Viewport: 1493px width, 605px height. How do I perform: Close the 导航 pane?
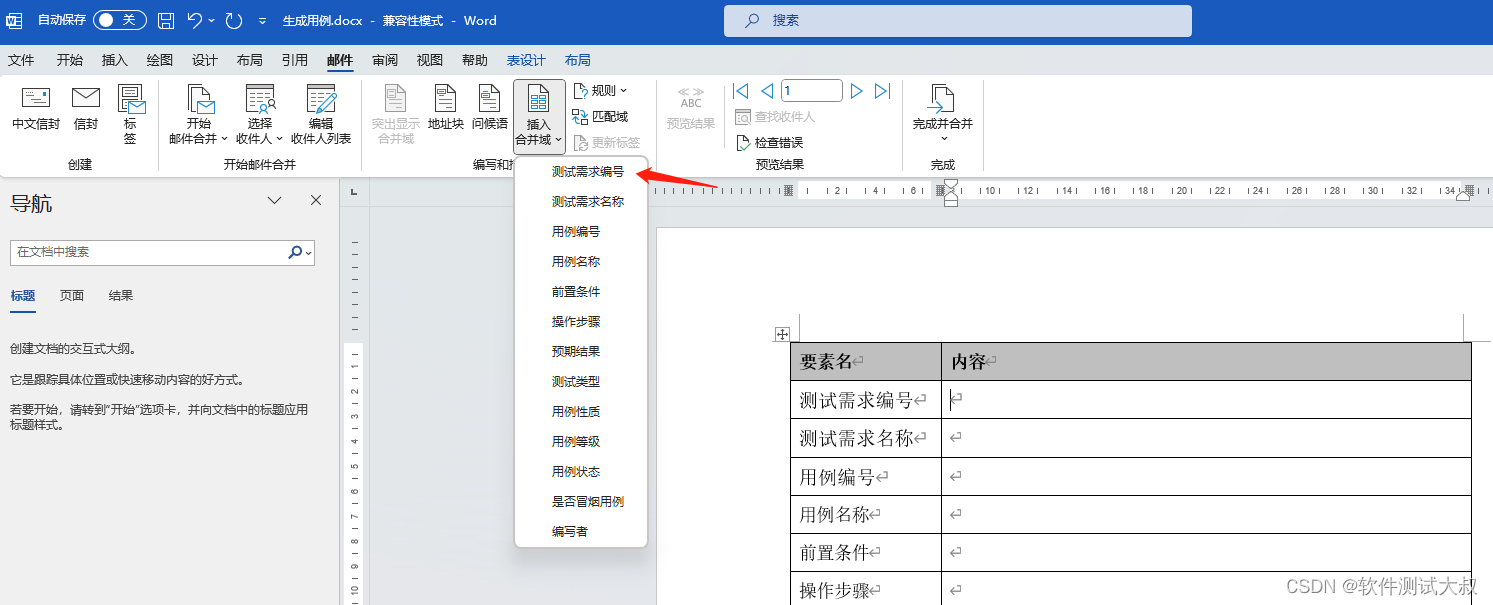[316, 201]
